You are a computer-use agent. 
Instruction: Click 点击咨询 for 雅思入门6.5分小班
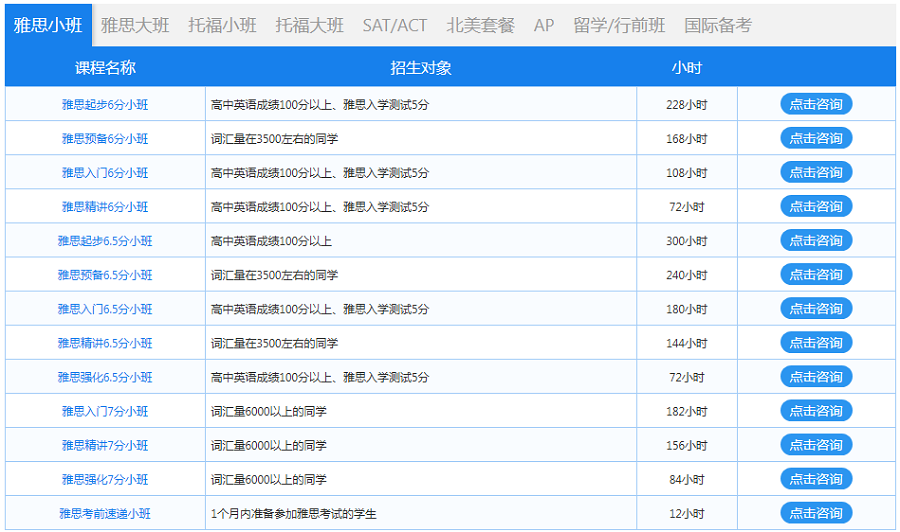click(816, 308)
